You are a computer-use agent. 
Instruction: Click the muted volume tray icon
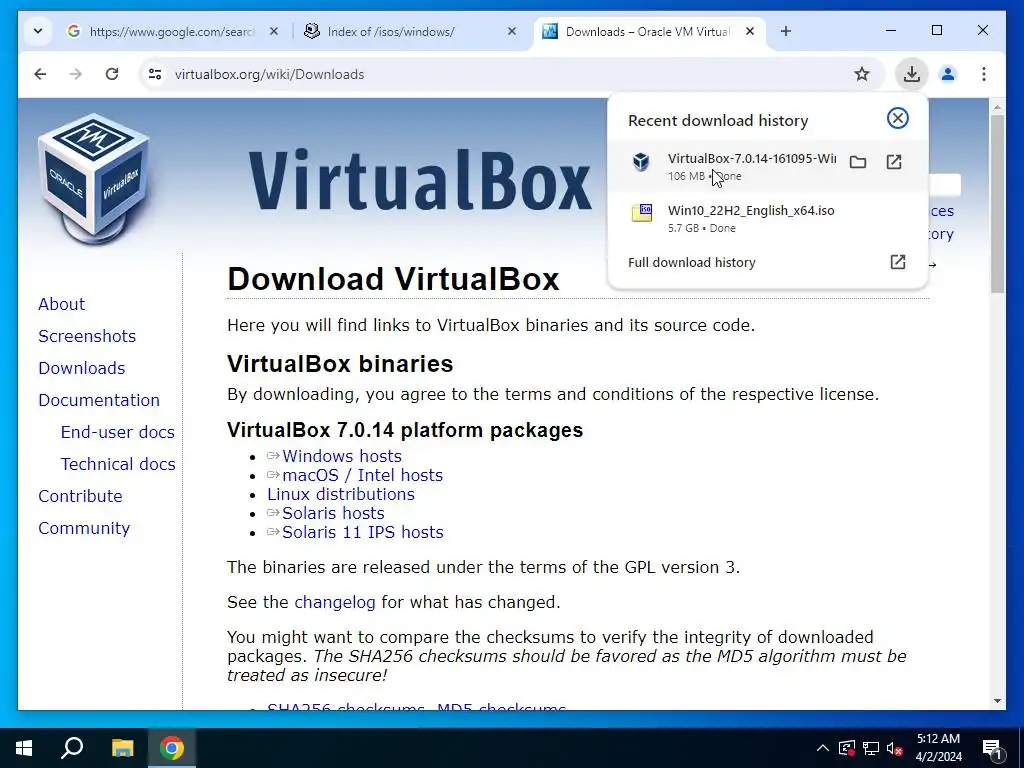coord(895,748)
